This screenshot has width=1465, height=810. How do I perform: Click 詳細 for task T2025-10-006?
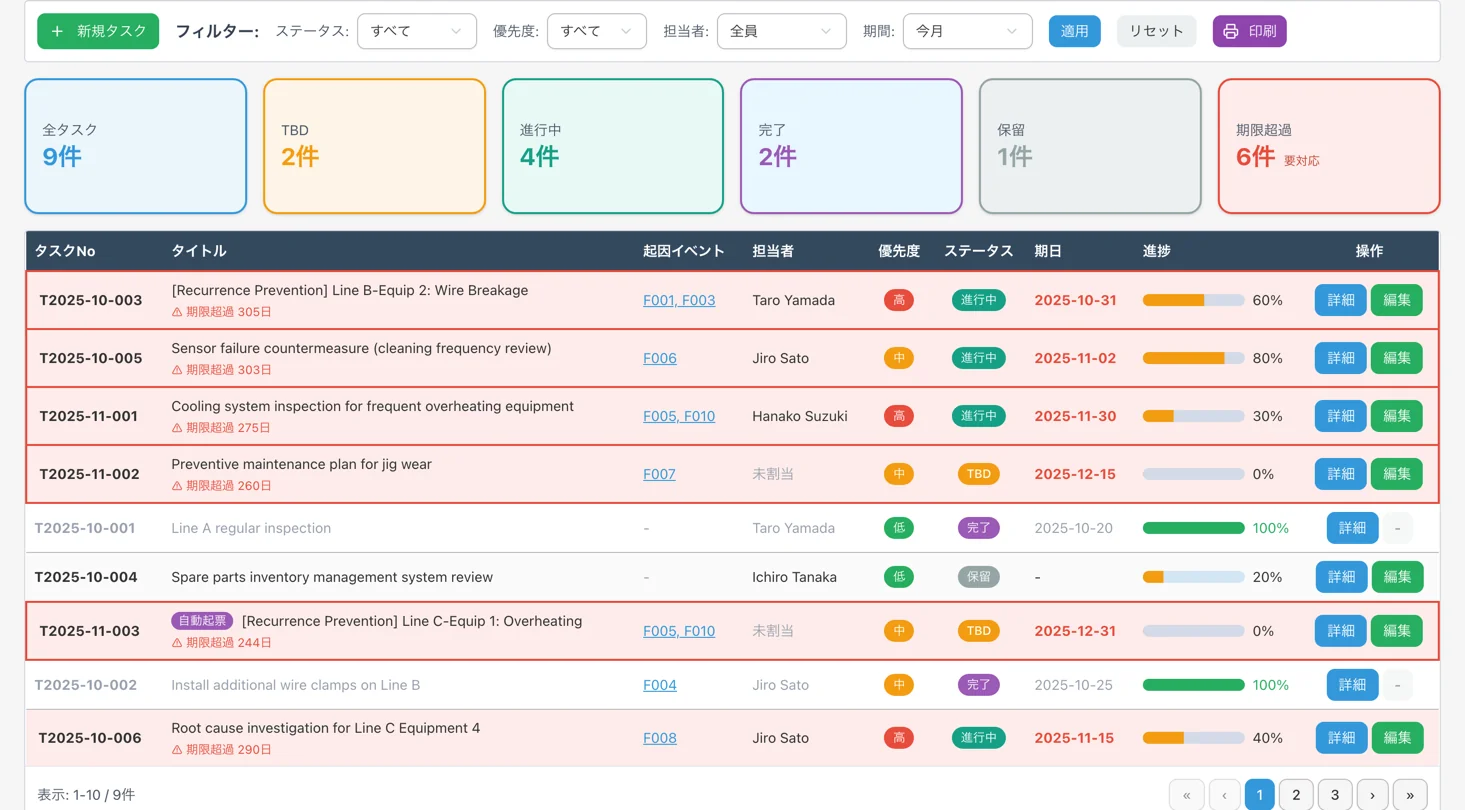tap(1341, 738)
